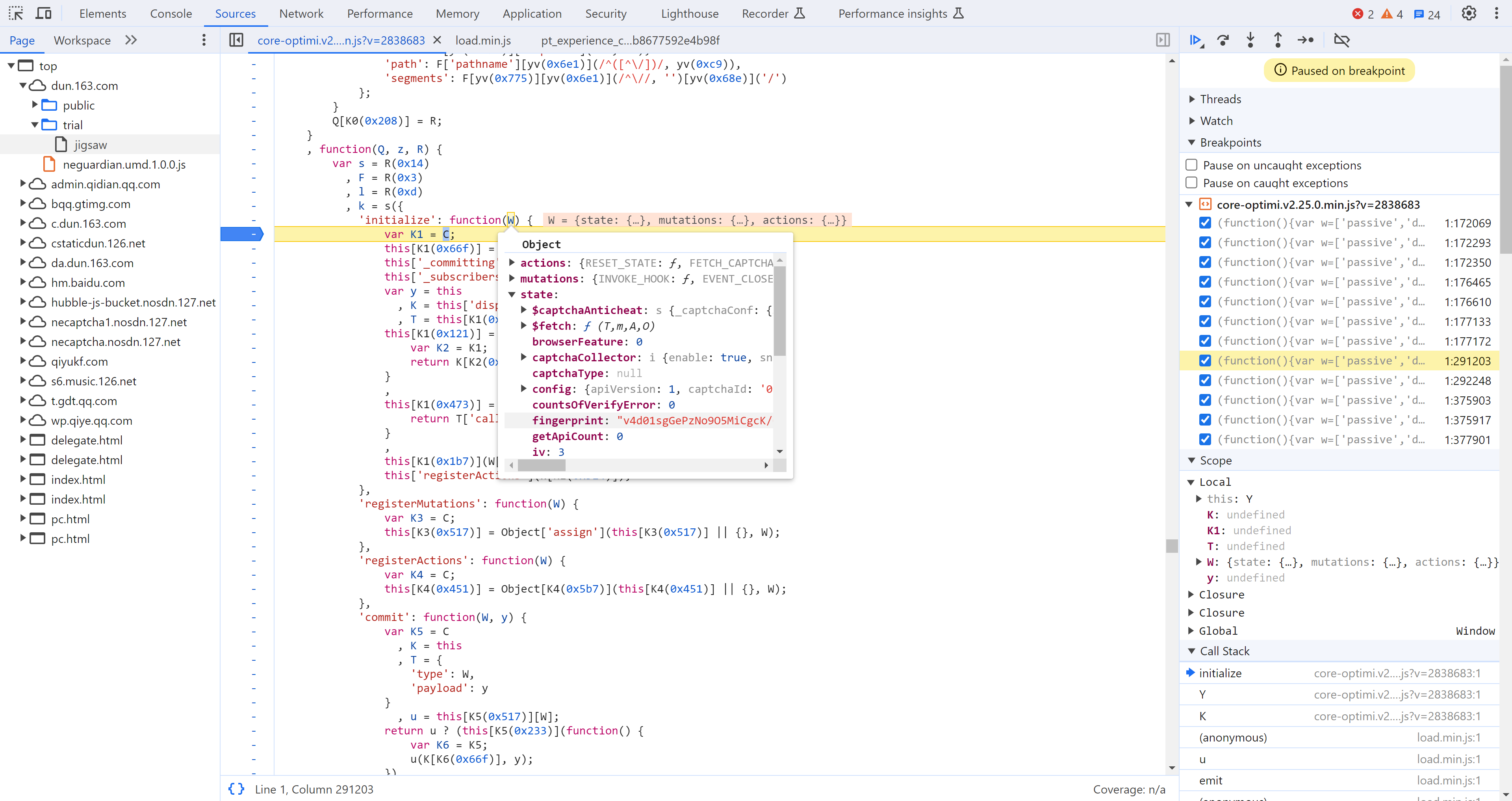This screenshot has width=1512, height=801.
Task: Click the orange warnings count badge
Action: 1391,14
